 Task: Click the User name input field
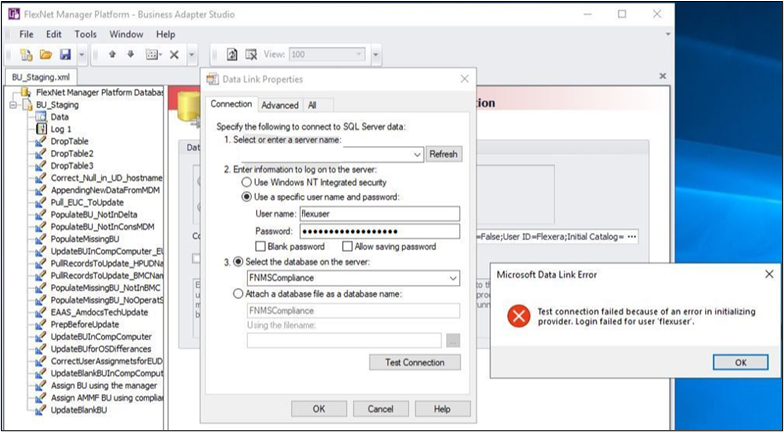point(383,213)
